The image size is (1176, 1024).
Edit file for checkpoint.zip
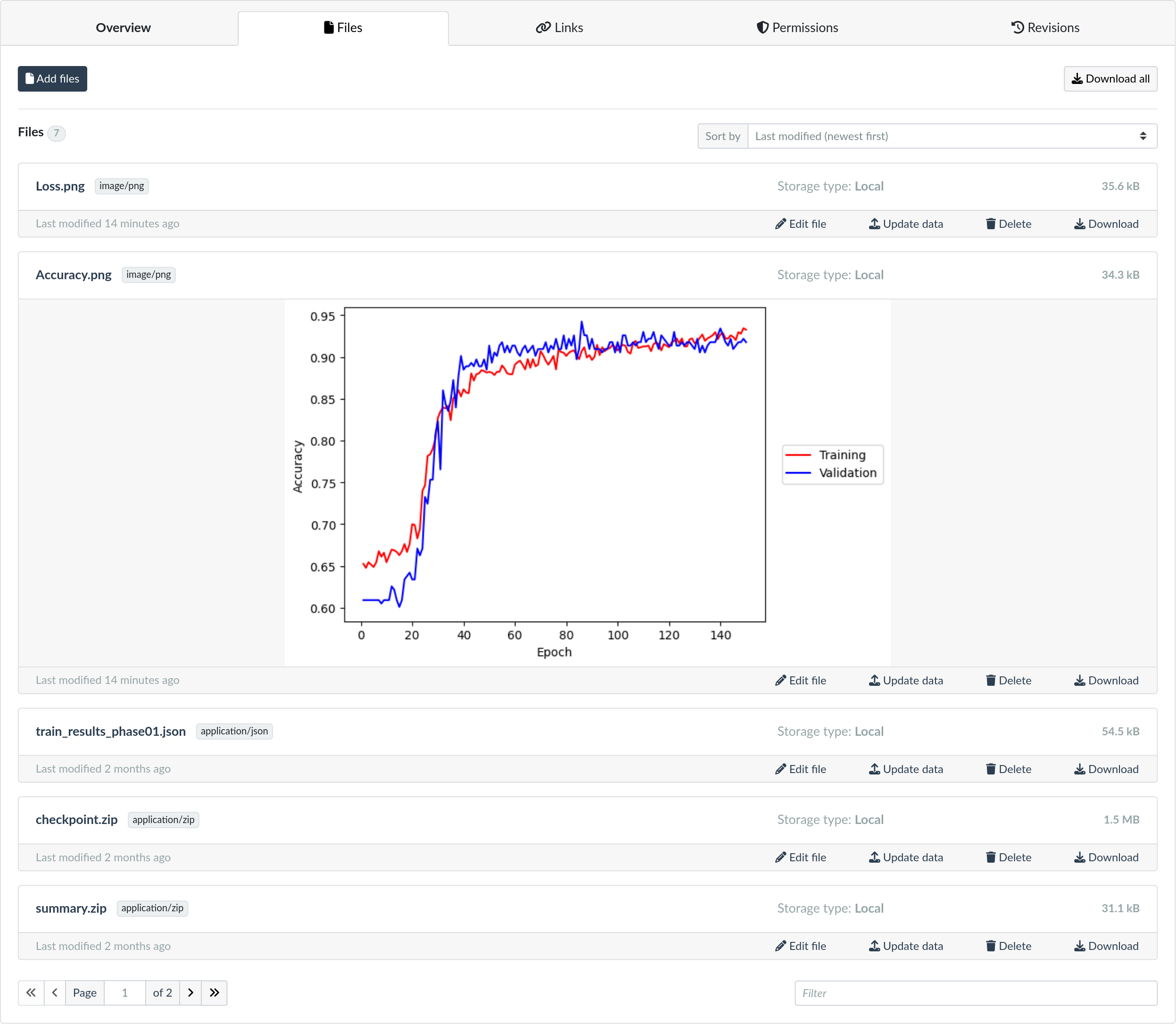click(800, 857)
